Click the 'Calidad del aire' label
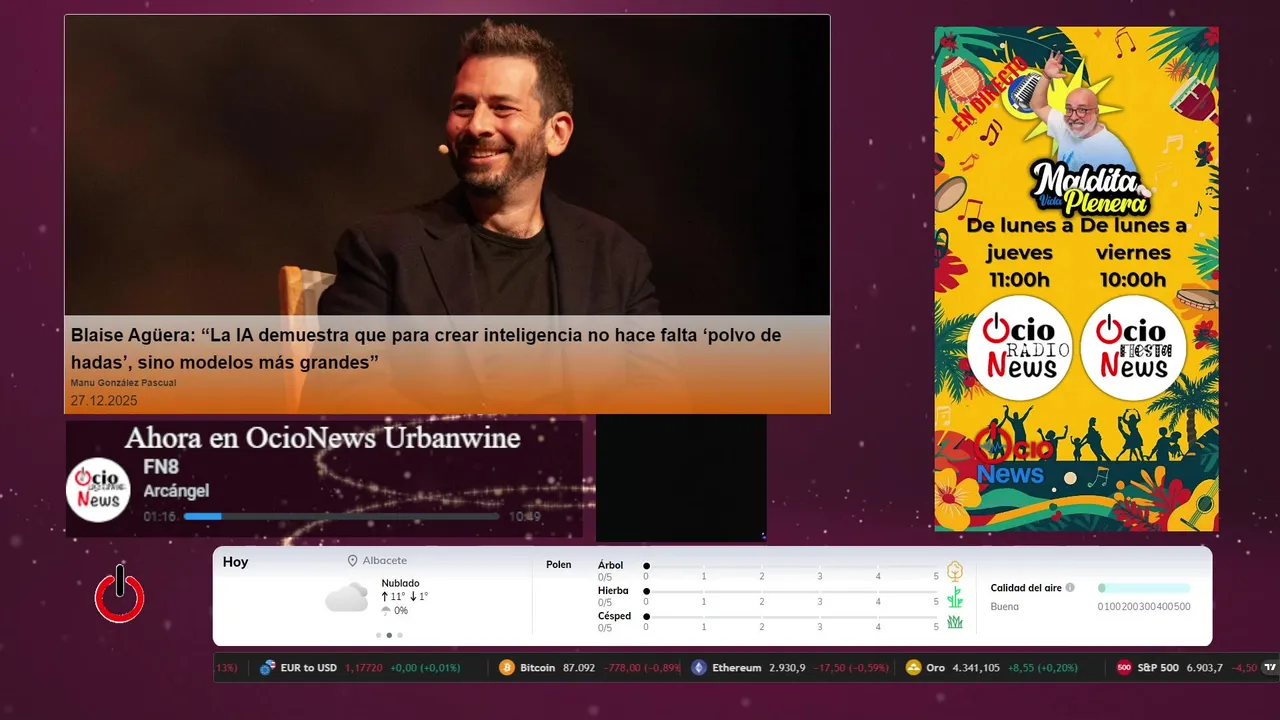This screenshot has width=1280, height=720. point(1026,588)
